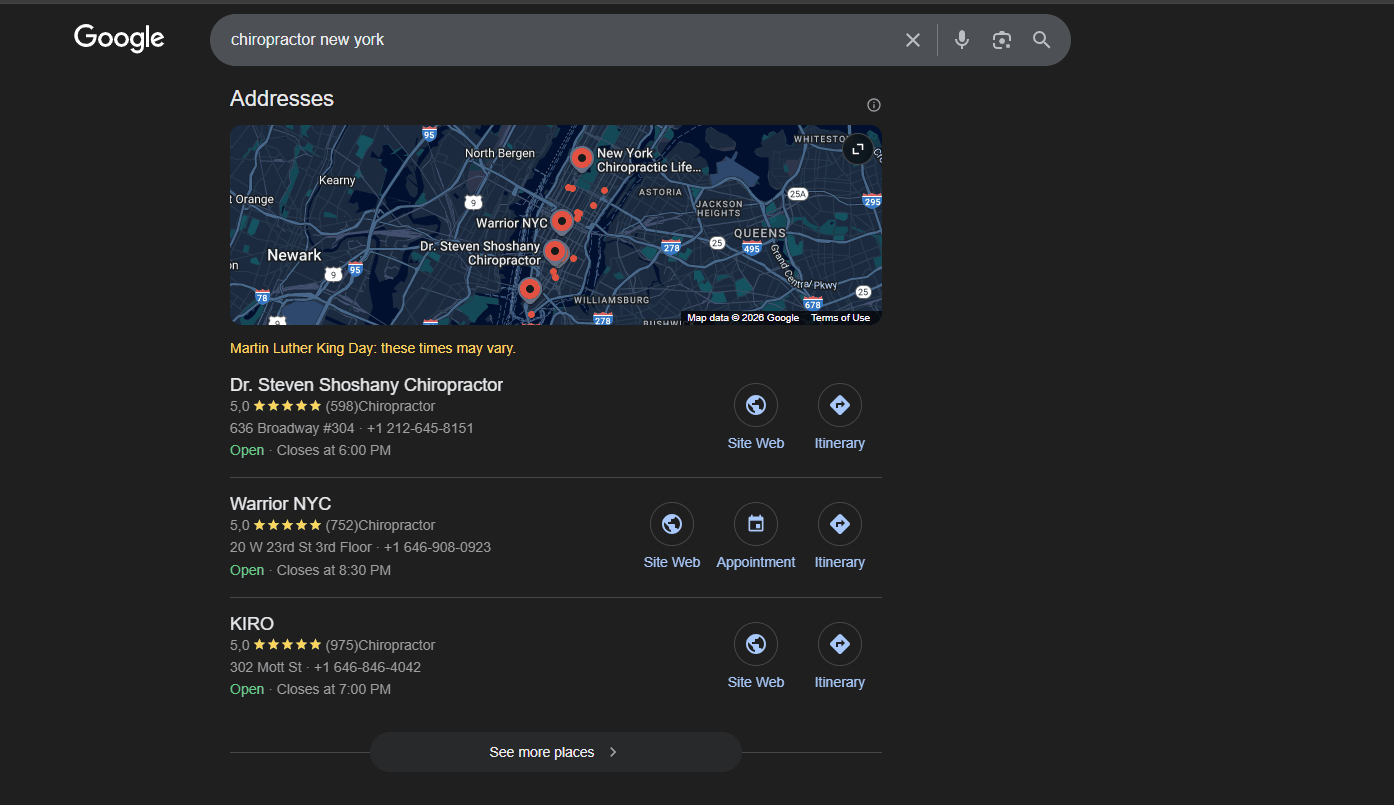Viewport: 1394px width, 805px height.
Task: Select the KIRO star rating
Action: [x=289, y=645]
